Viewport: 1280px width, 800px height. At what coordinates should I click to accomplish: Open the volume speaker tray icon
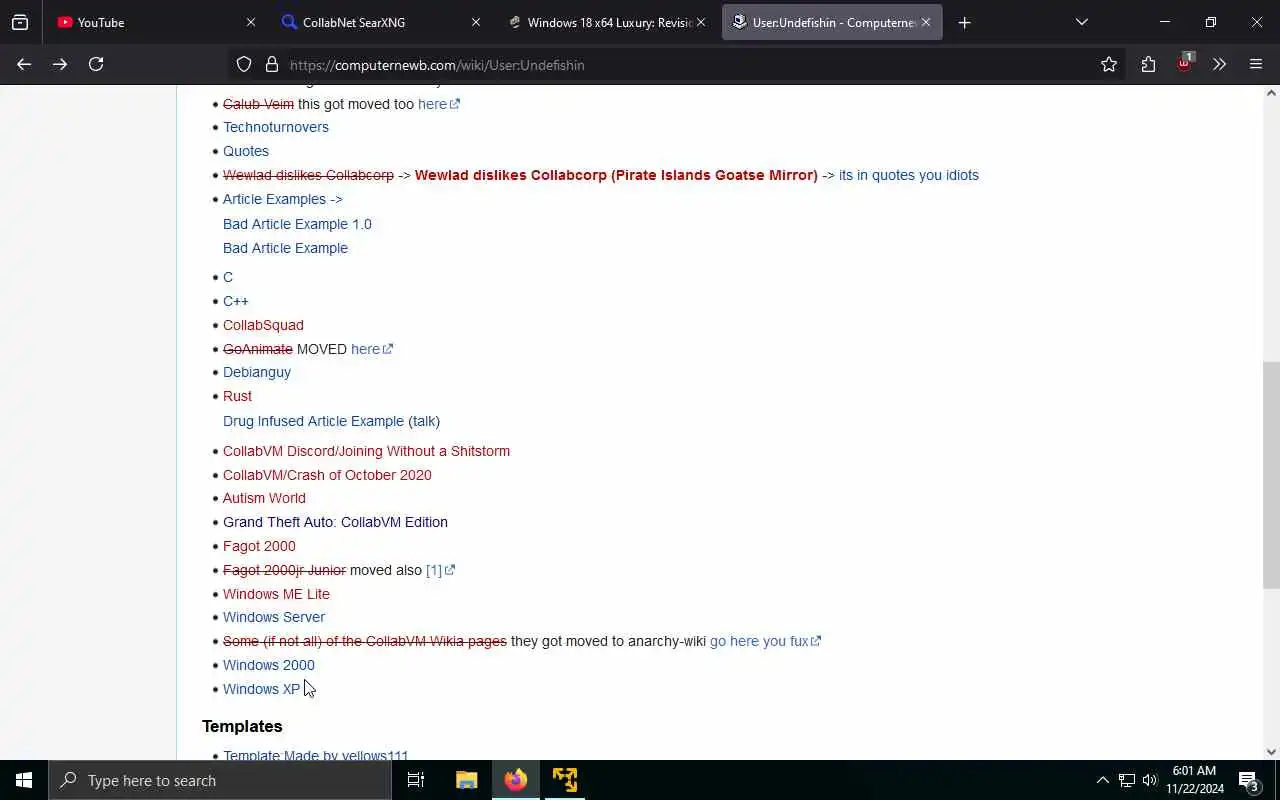tap(1149, 780)
